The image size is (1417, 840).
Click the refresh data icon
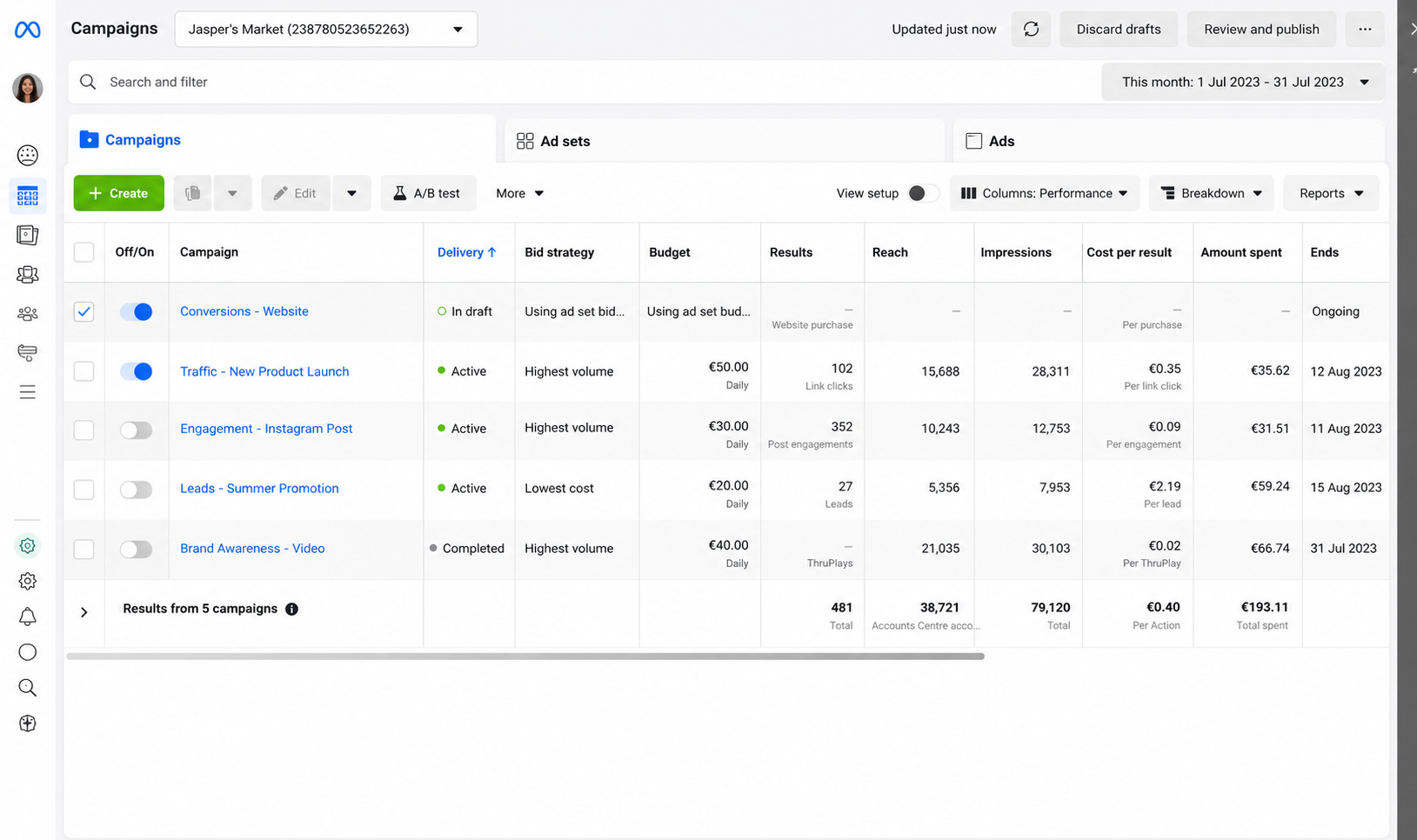pos(1031,30)
